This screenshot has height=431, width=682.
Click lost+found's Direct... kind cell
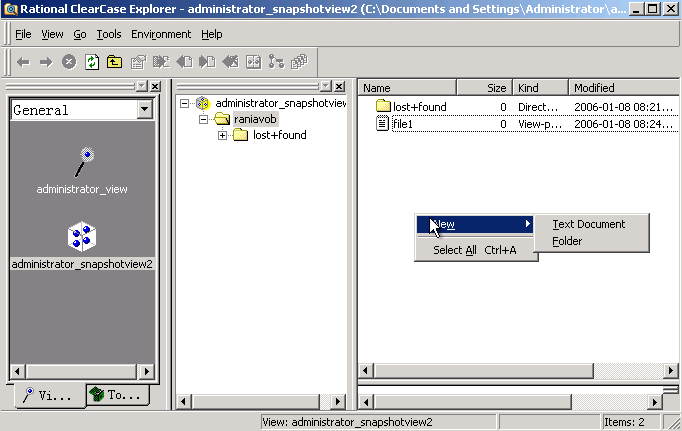538,107
